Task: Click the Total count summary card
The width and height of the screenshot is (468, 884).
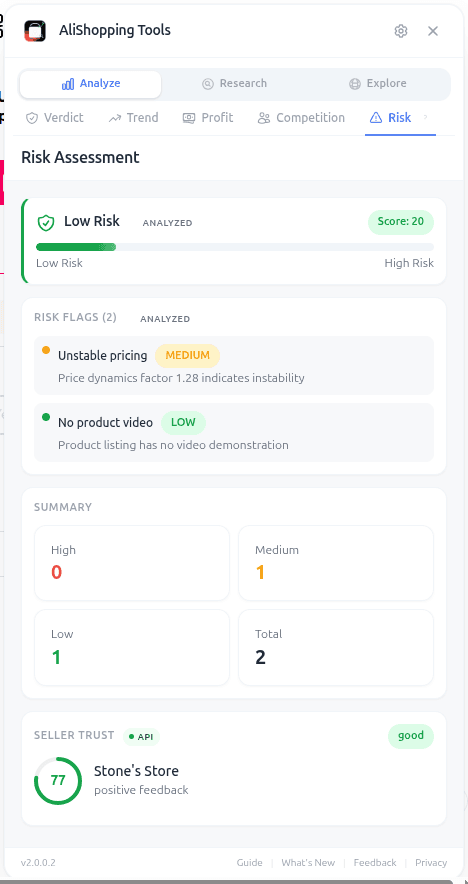Action: point(336,647)
